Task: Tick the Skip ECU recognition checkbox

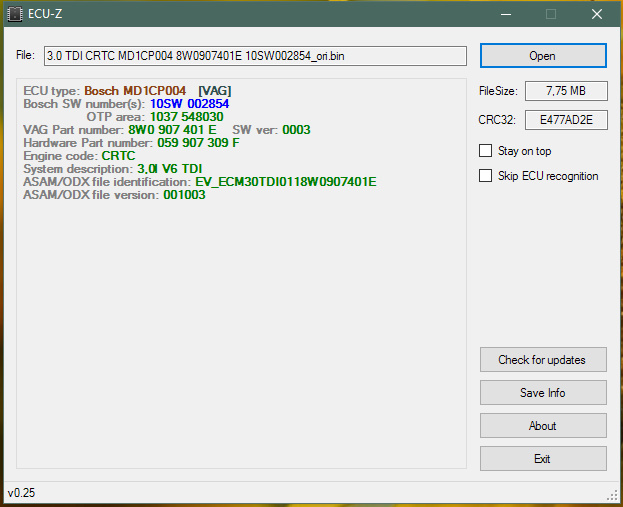Action: coord(485,176)
